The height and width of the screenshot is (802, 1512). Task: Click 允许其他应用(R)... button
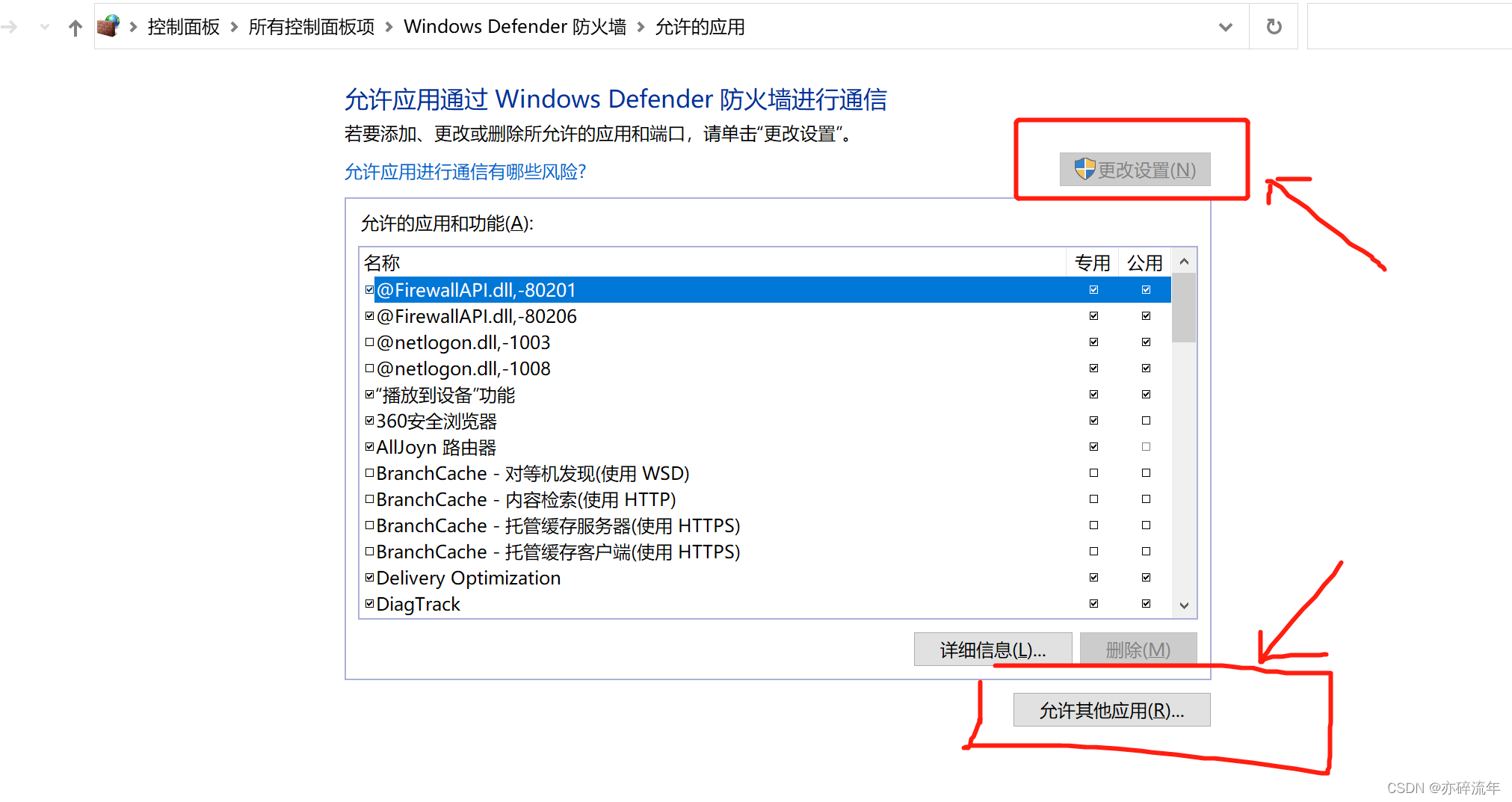coord(1111,710)
